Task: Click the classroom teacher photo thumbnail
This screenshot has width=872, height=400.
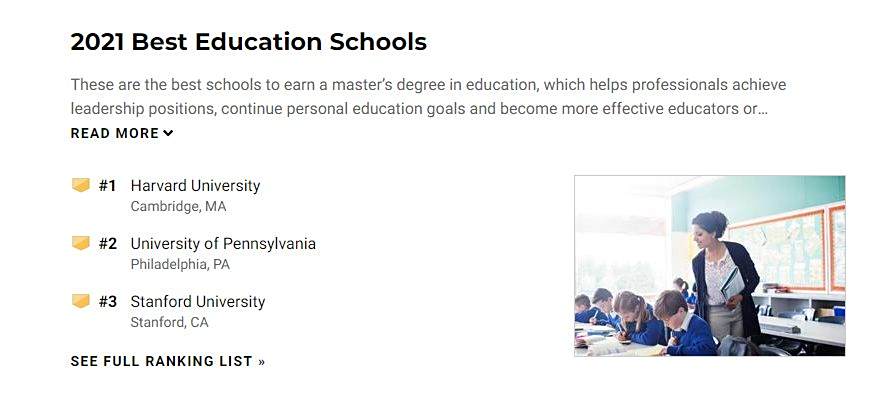Action: [710, 266]
